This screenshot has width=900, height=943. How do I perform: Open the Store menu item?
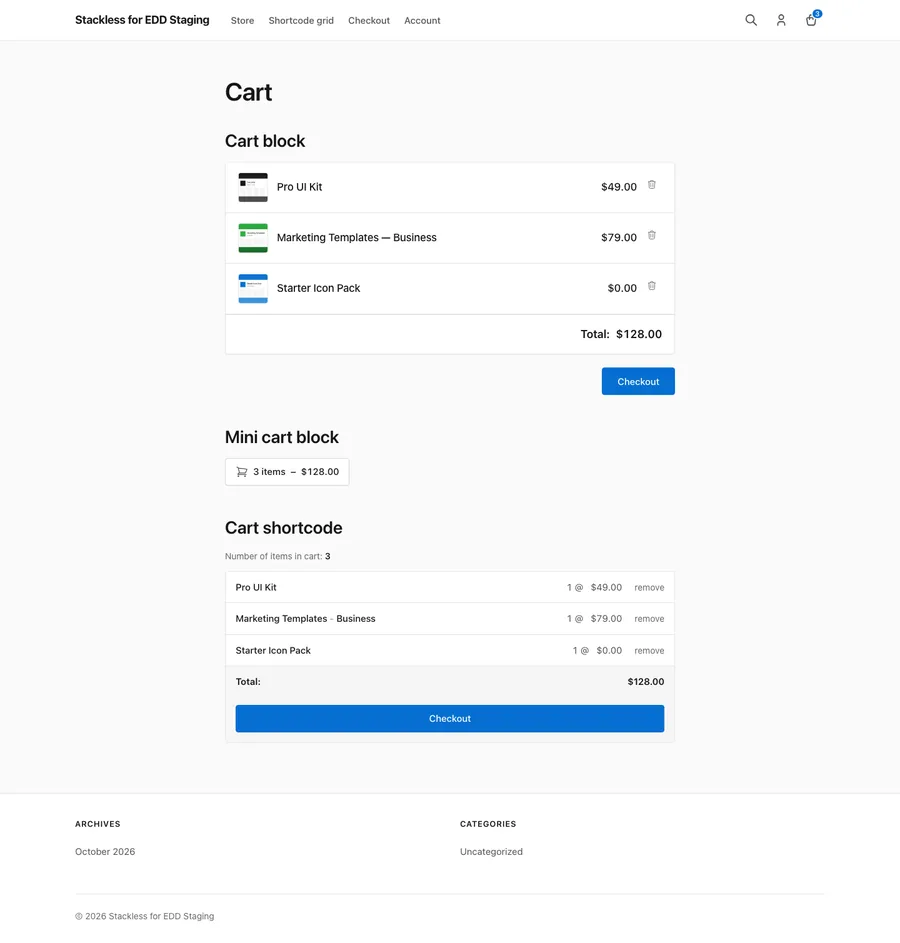pyautogui.click(x=242, y=20)
